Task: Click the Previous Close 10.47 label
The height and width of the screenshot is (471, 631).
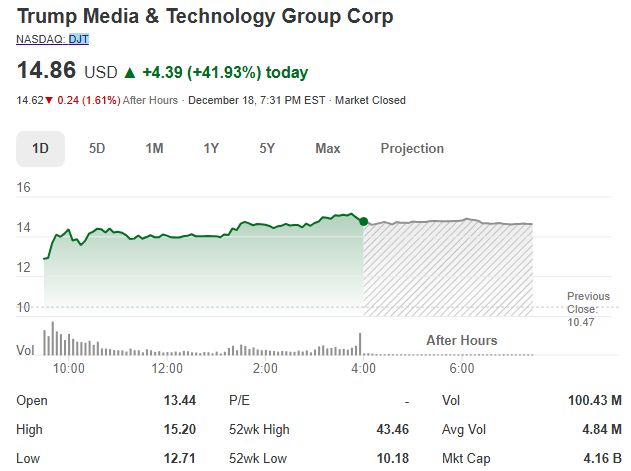Action: [x=588, y=309]
